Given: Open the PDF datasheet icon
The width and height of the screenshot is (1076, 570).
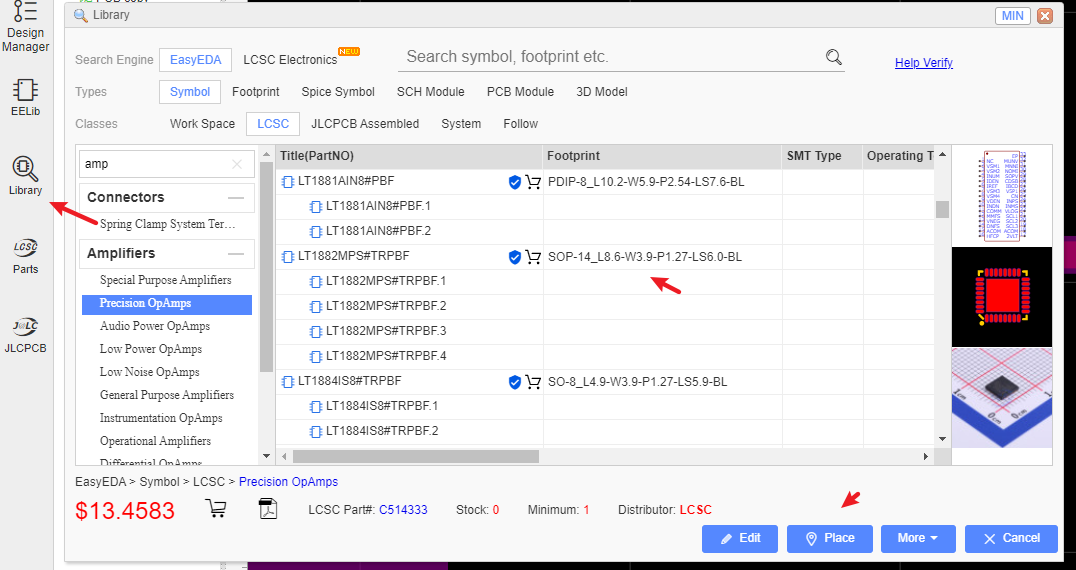Looking at the screenshot, I should pyautogui.click(x=268, y=509).
